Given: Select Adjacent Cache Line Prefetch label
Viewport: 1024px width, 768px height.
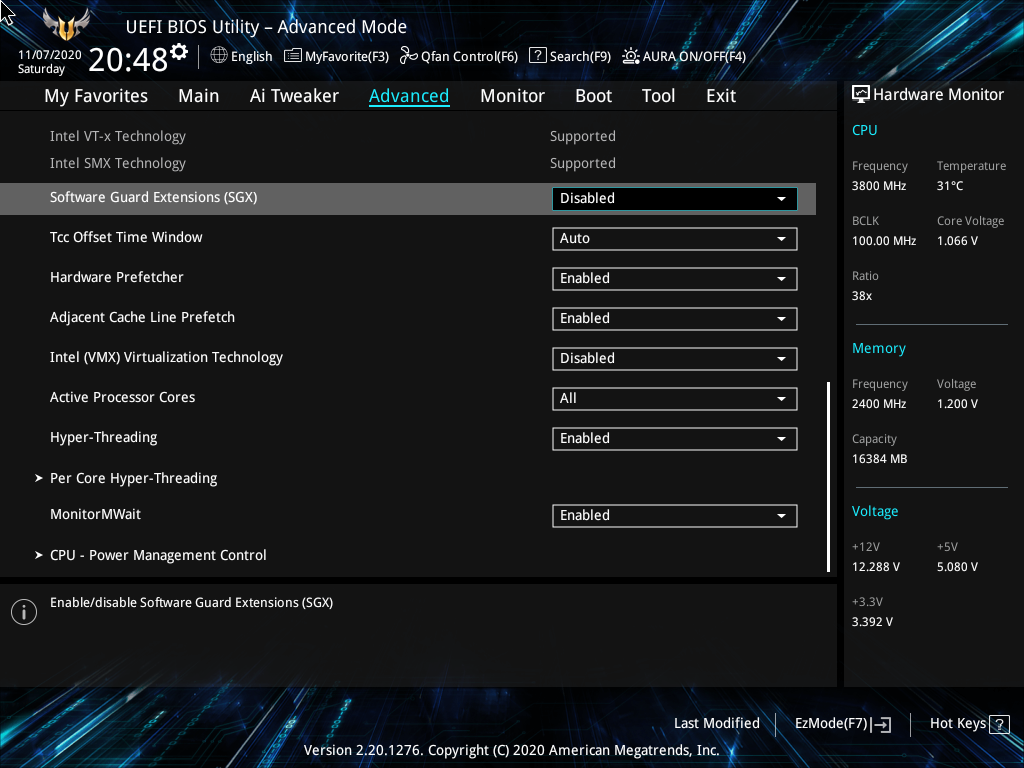Looking at the screenshot, I should tap(142, 317).
